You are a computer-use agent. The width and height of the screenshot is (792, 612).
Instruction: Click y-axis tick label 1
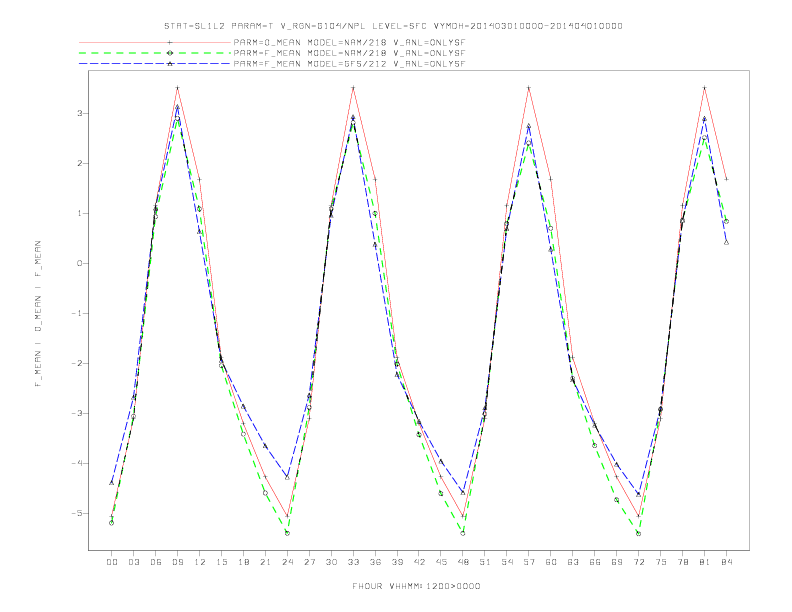click(79, 214)
